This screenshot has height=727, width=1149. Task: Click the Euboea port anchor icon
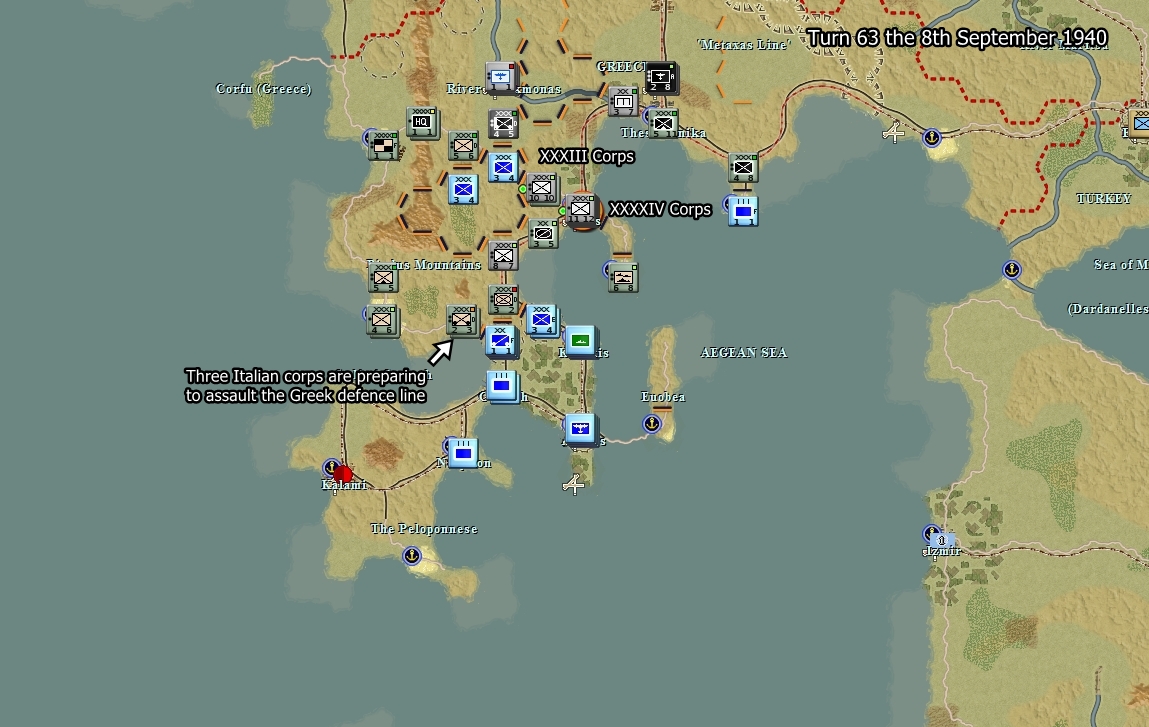(651, 424)
